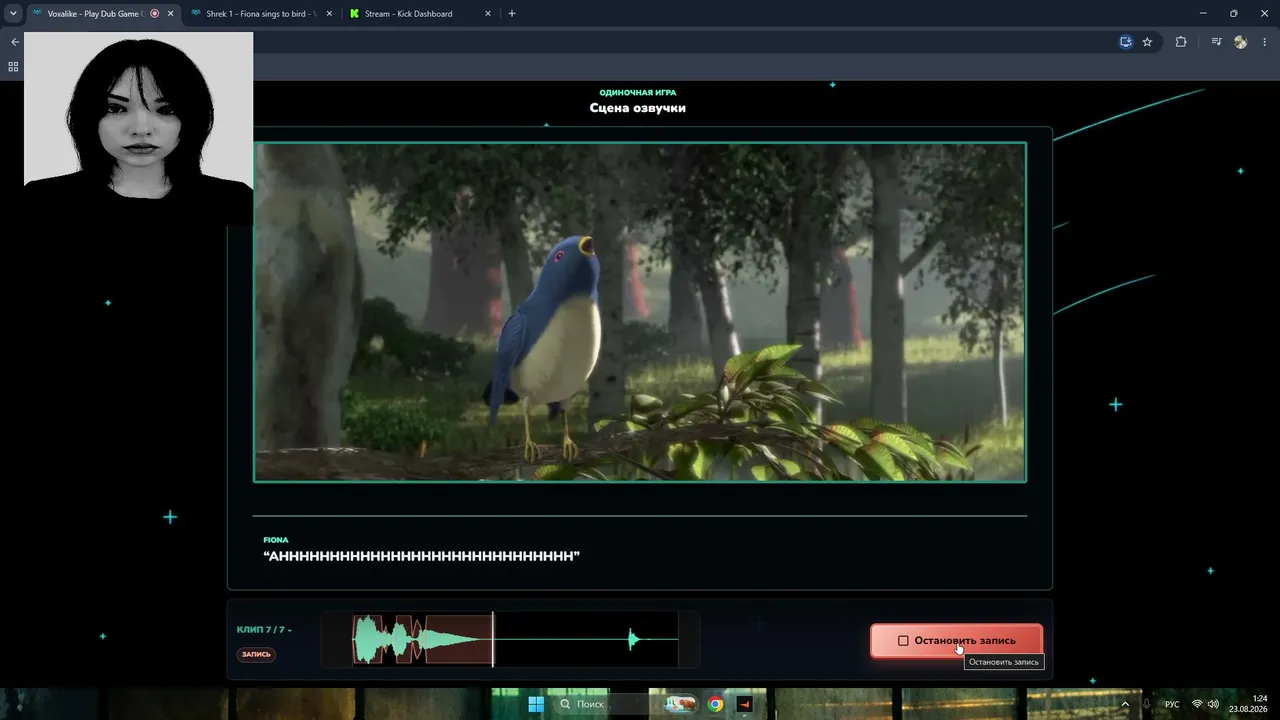The width and height of the screenshot is (1280, 720).
Task: Open the apps grid in bookmarks bar
Action: point(13,67)
